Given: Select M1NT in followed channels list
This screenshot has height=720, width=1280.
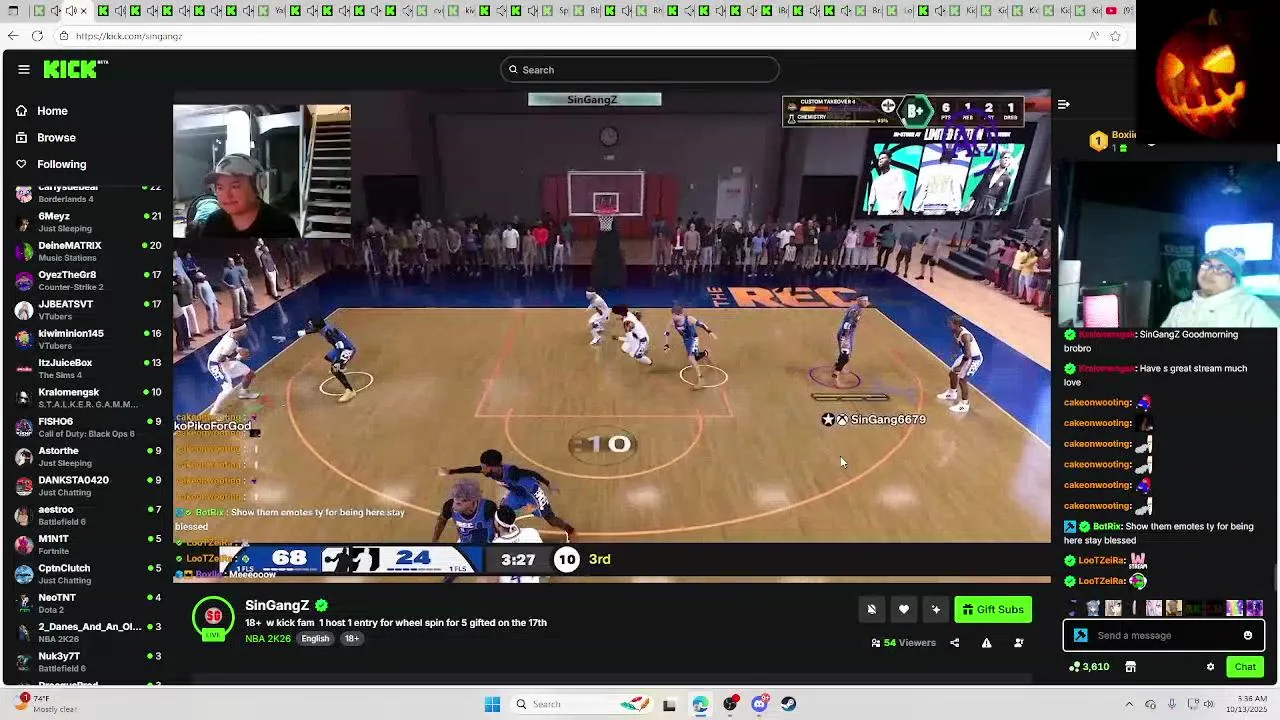Looking at the screenshot, I should coord(88,544).
